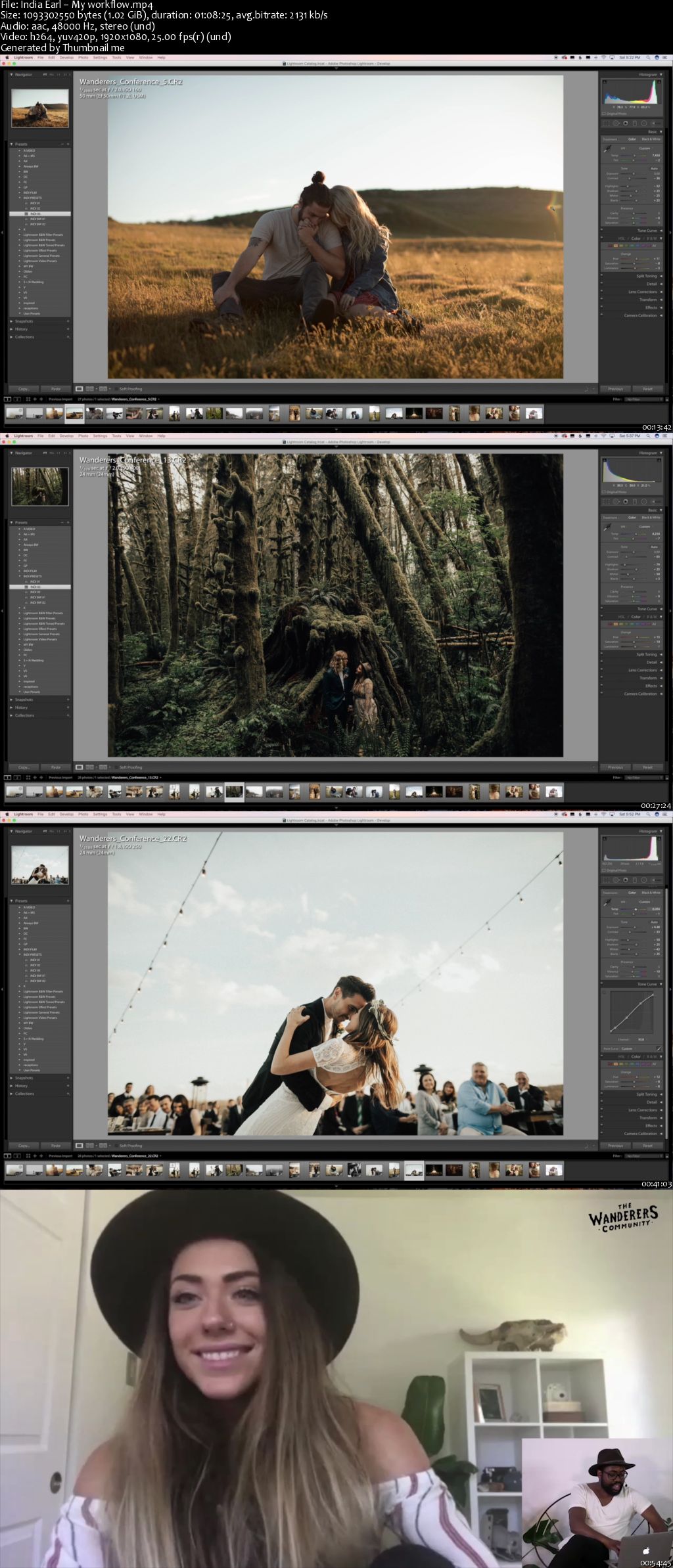Select the crop overlay tool in Wanderers_Conference_22 frame
The height and width of the screenshot is (1568, 673).
point(606,880)
